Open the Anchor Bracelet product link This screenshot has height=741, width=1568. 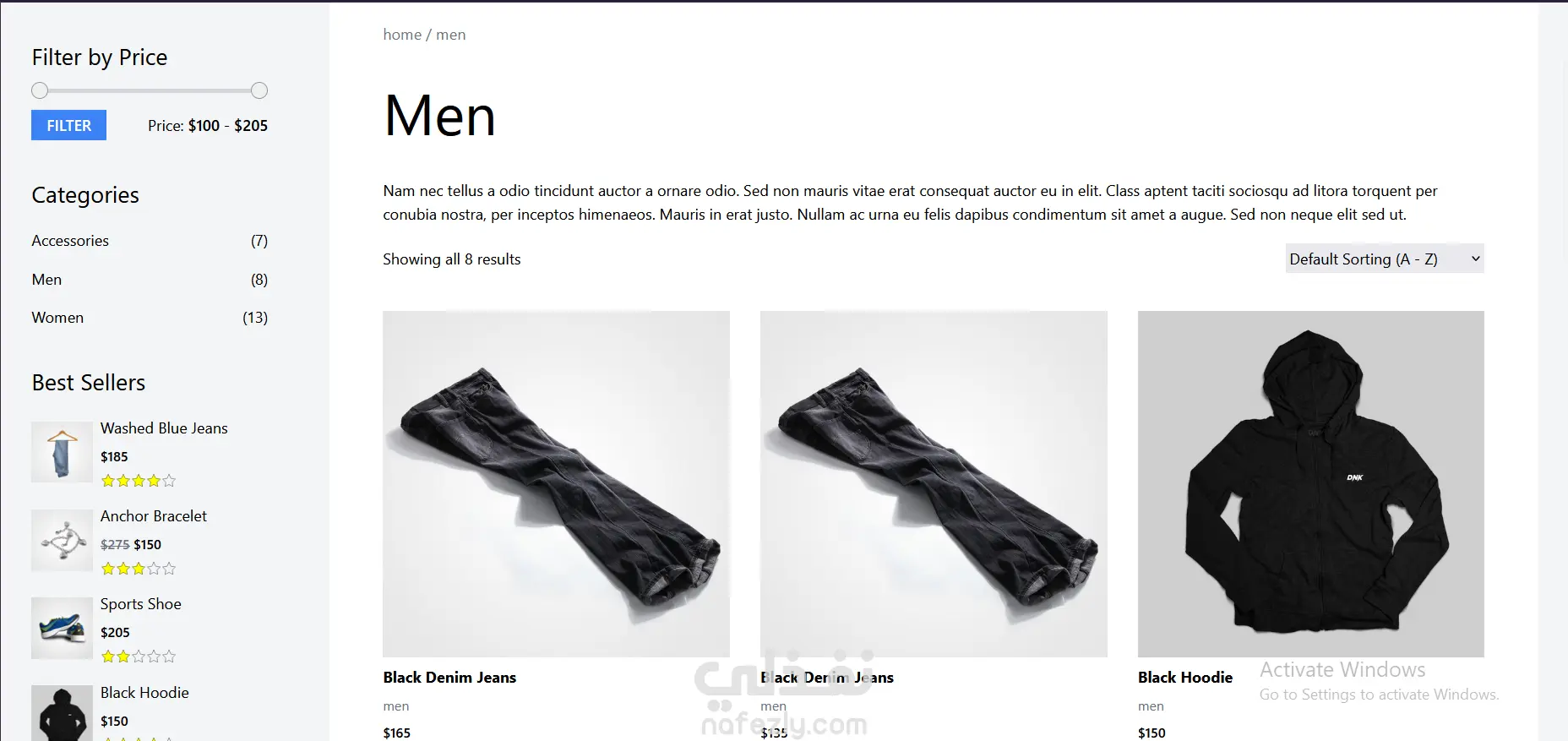click(153, 516)
